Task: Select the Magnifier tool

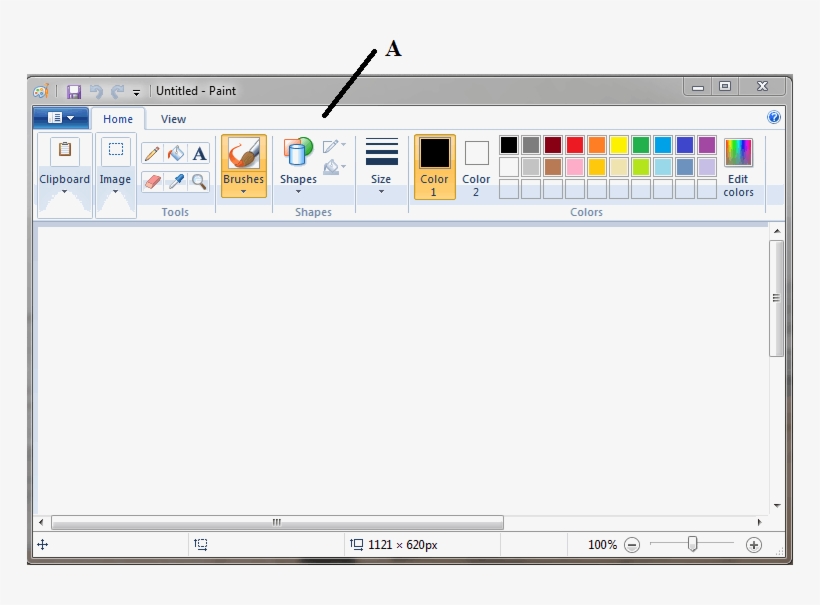Action: point(198,182)
